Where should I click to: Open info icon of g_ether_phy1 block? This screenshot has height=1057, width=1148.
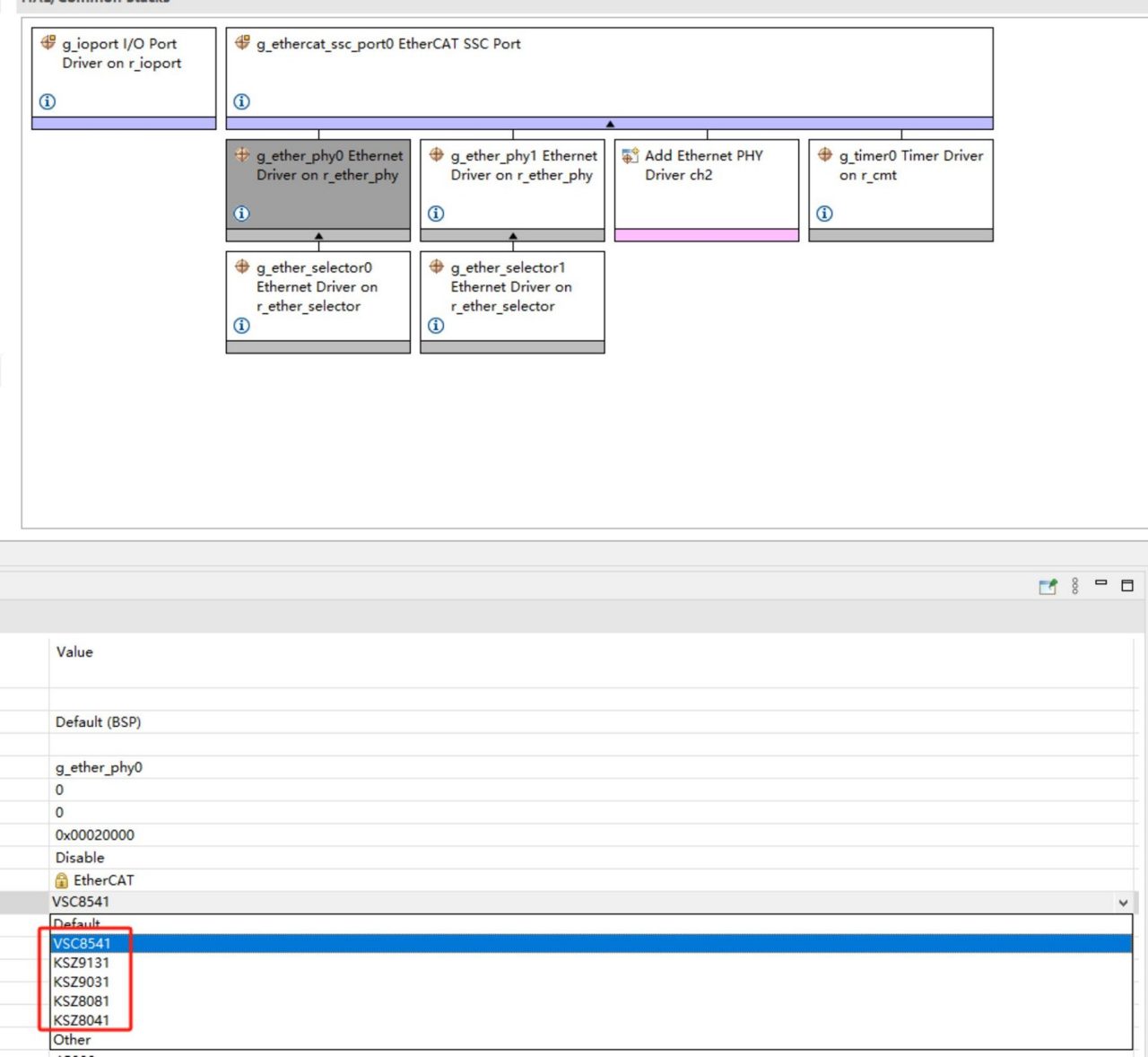(436, 214)
